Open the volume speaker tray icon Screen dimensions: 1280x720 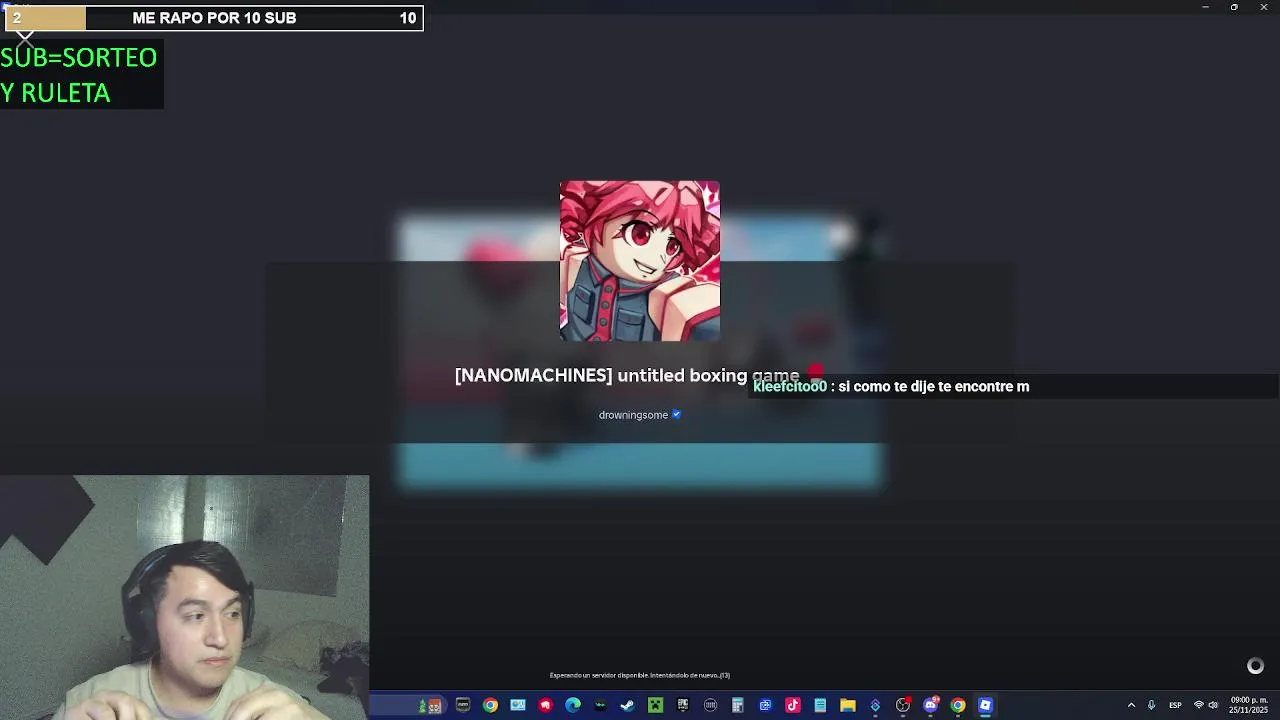[x=1213, y=705]
